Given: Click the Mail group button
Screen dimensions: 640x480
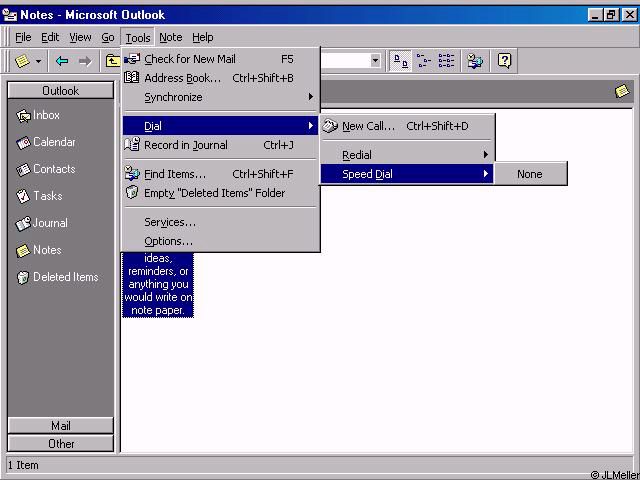Looking at the screenshot, I should pos(61,426).
